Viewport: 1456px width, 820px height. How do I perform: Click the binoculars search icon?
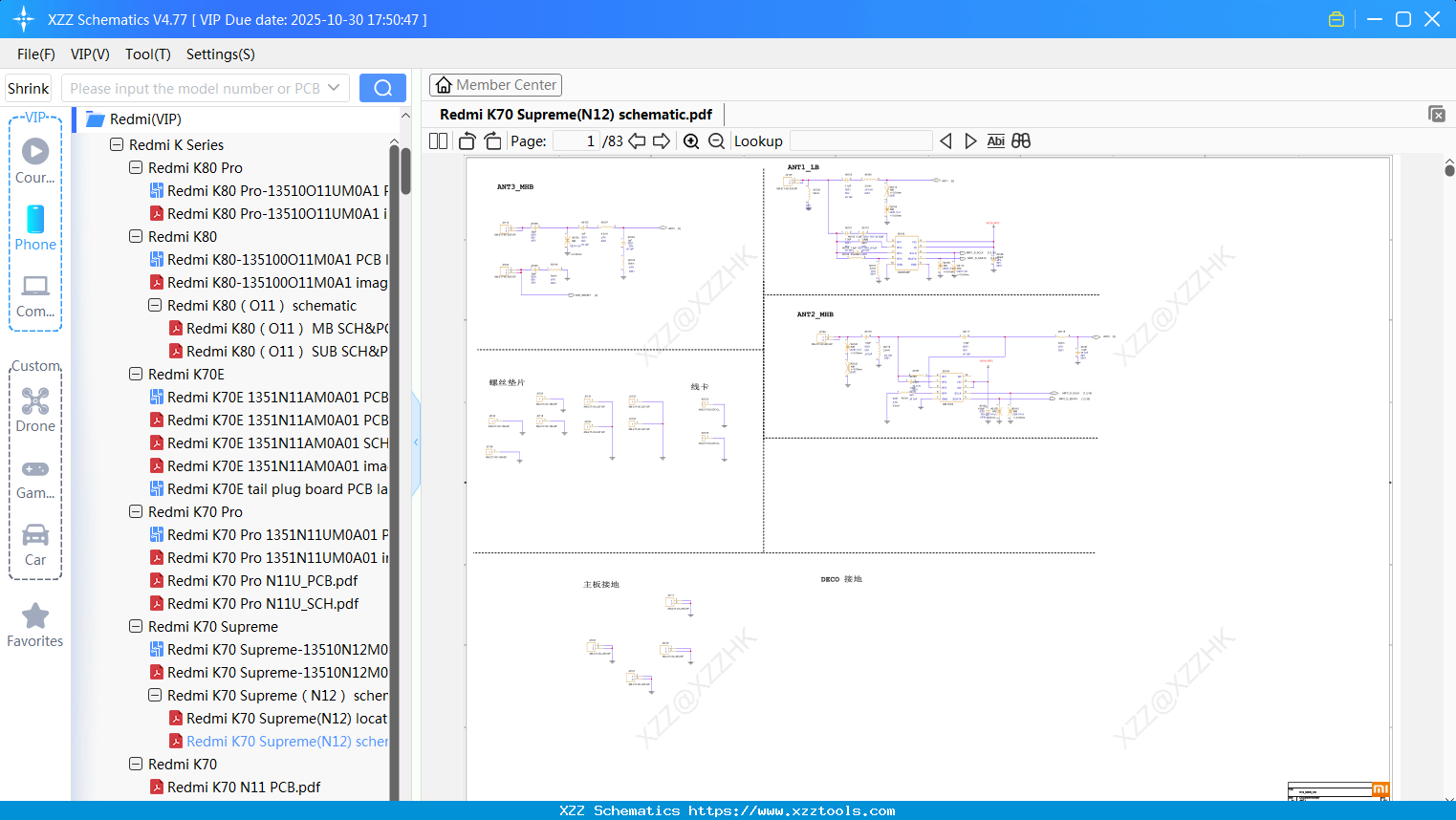(x=1021, y=141)
